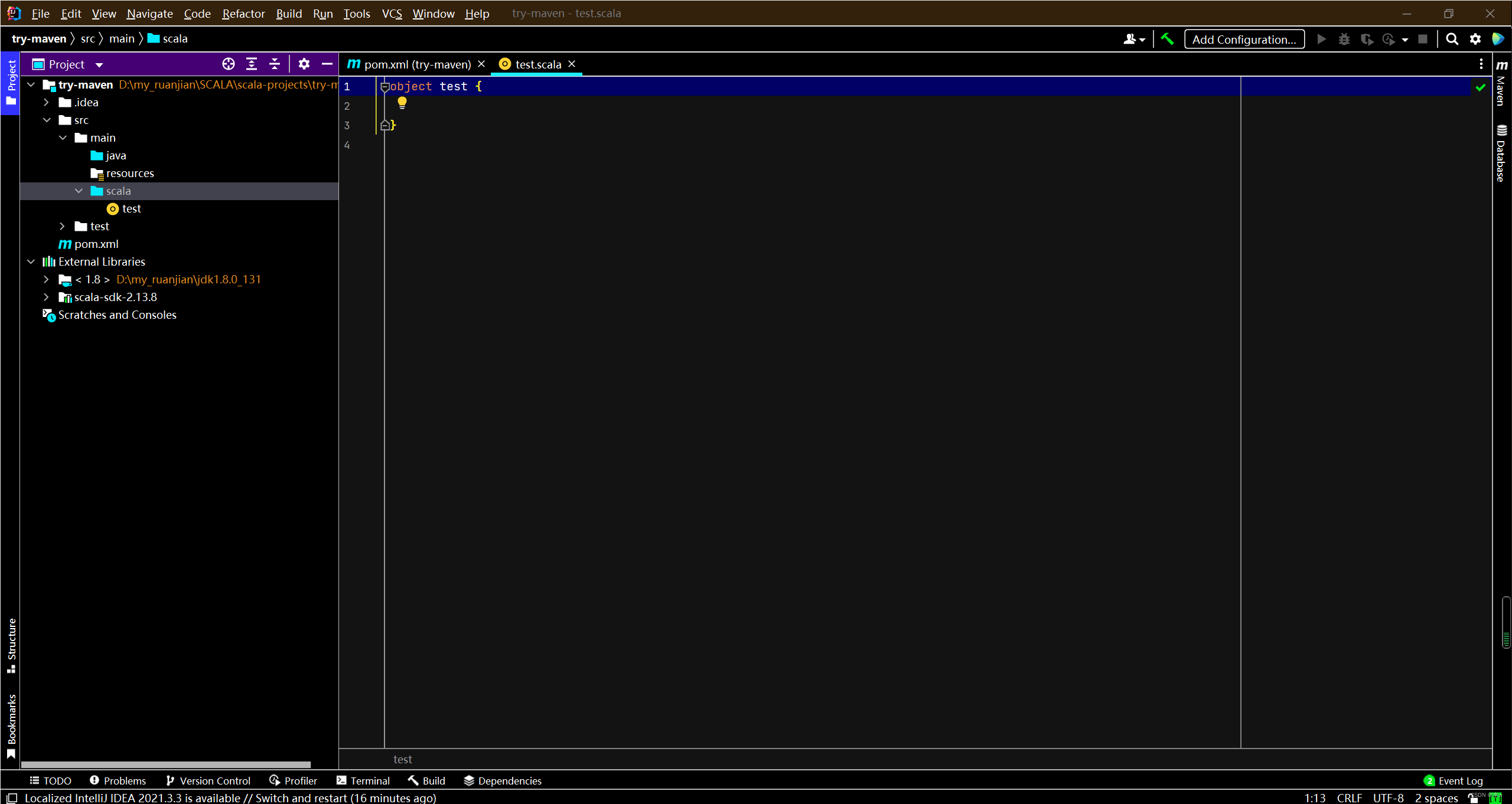Click the Build Project hammer icon
This screenshot has width=1512, height=804.
[x=1167, y=39]
